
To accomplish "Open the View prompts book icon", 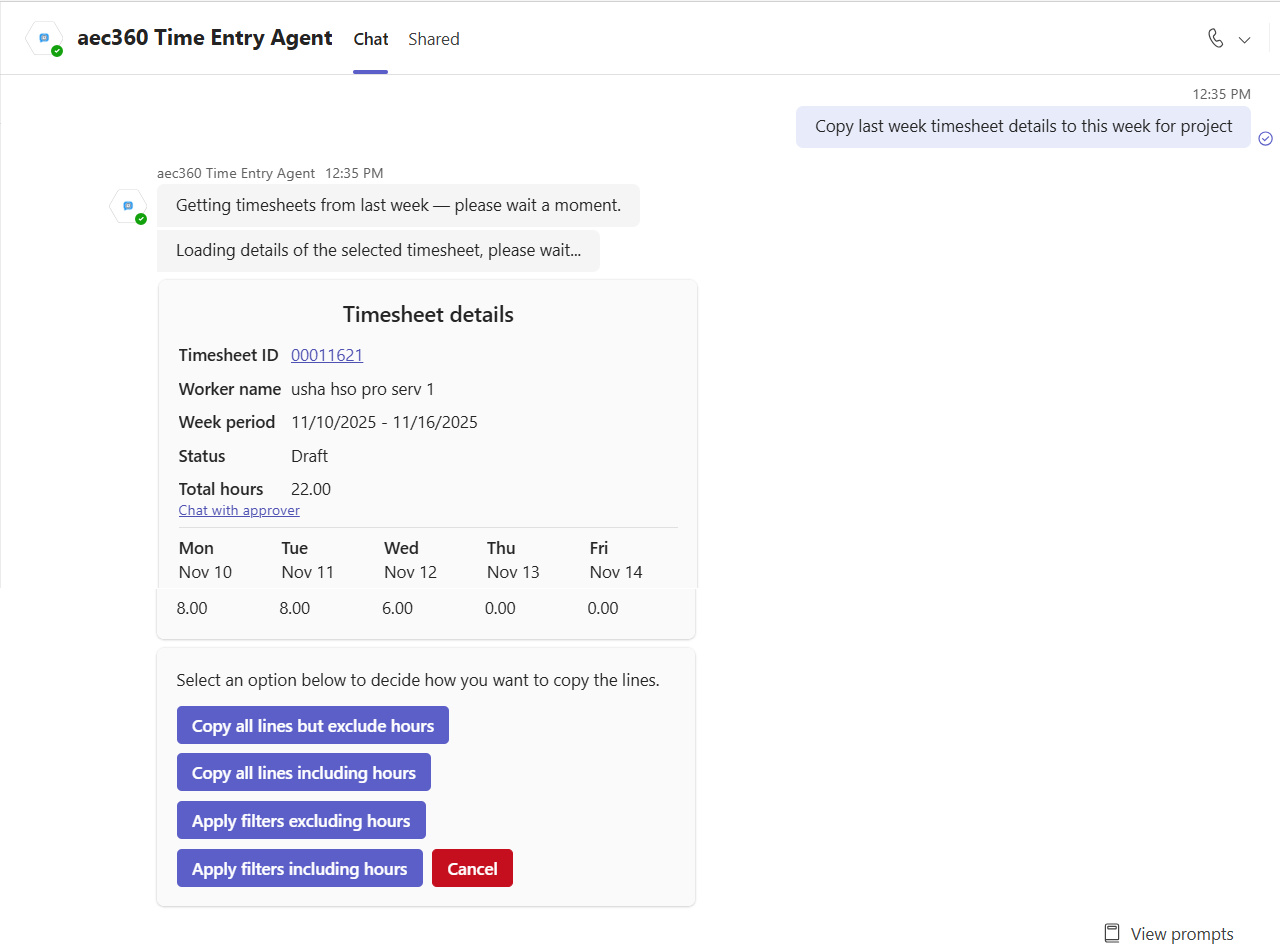I will (1112, 933).
